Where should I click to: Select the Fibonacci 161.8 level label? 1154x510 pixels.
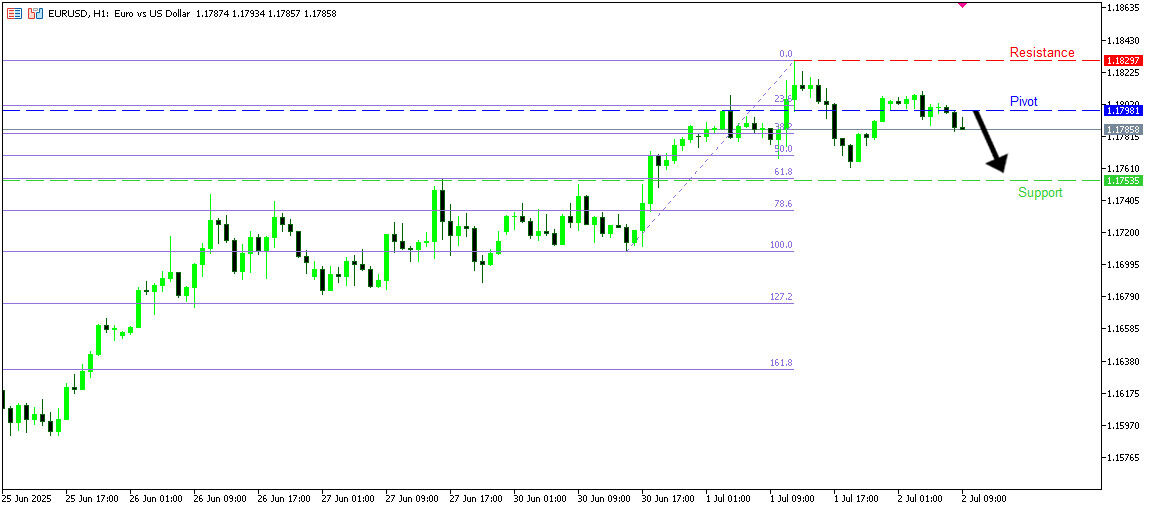pos(781,363)
